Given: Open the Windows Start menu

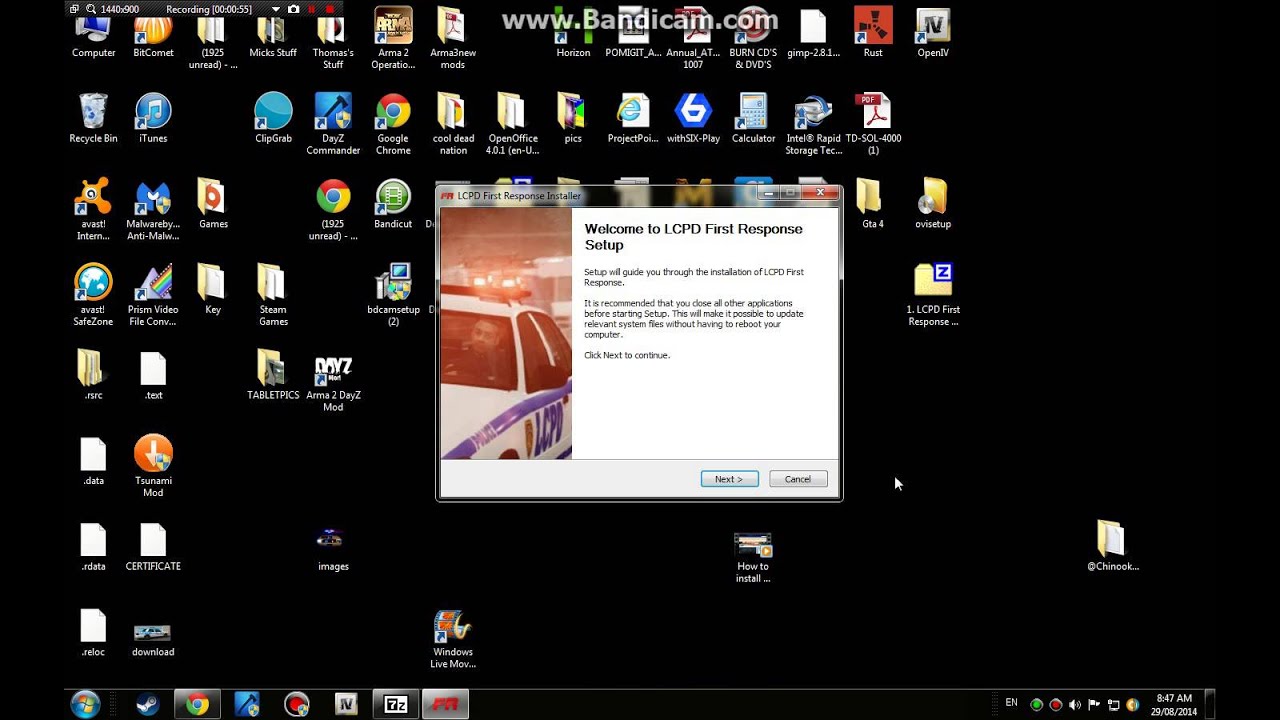Looking at the screenshot, I should pos(85,704).
